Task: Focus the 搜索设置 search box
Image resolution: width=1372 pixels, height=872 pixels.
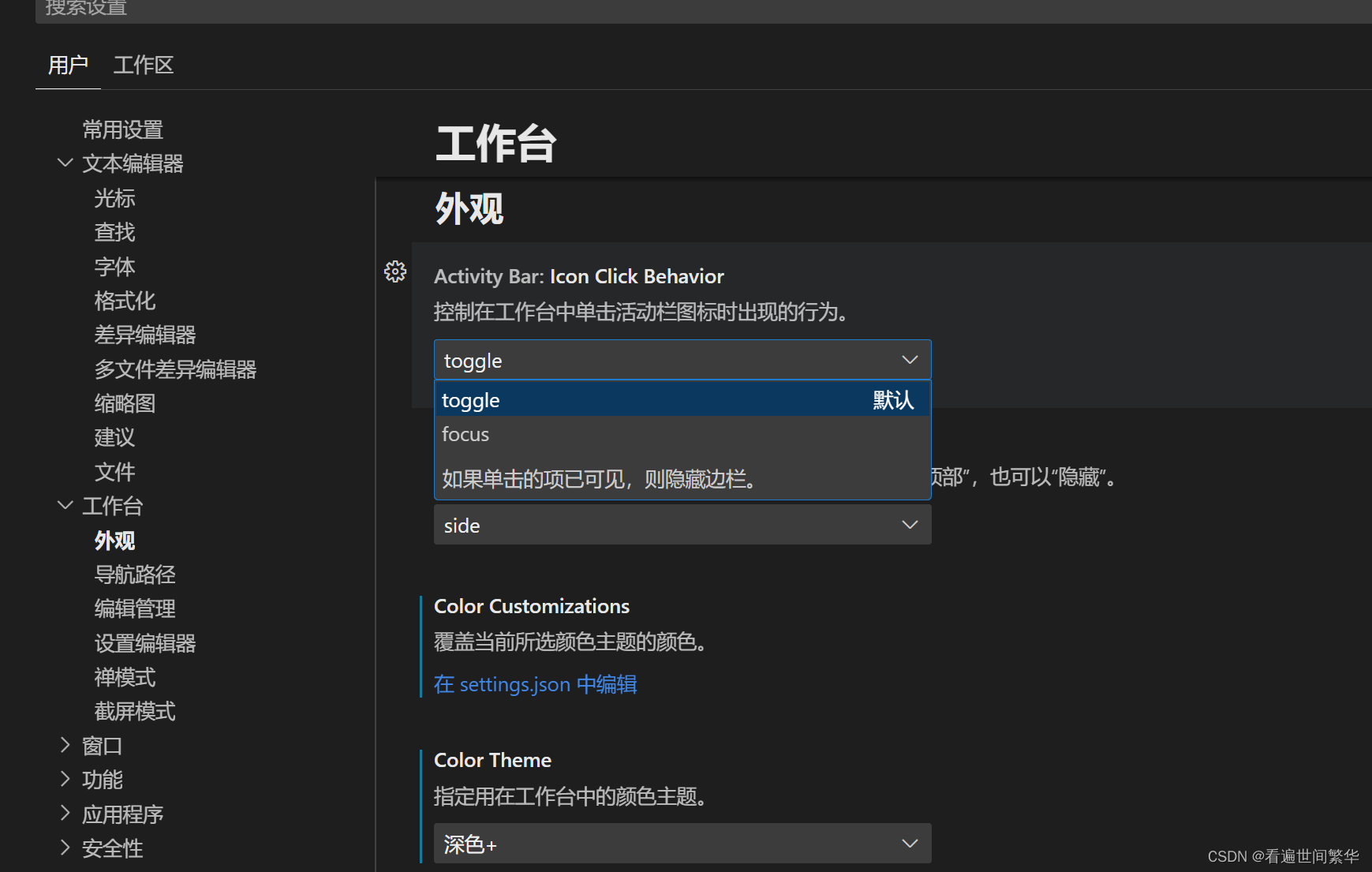Action: pyautogui.click(x=702, y=9)
